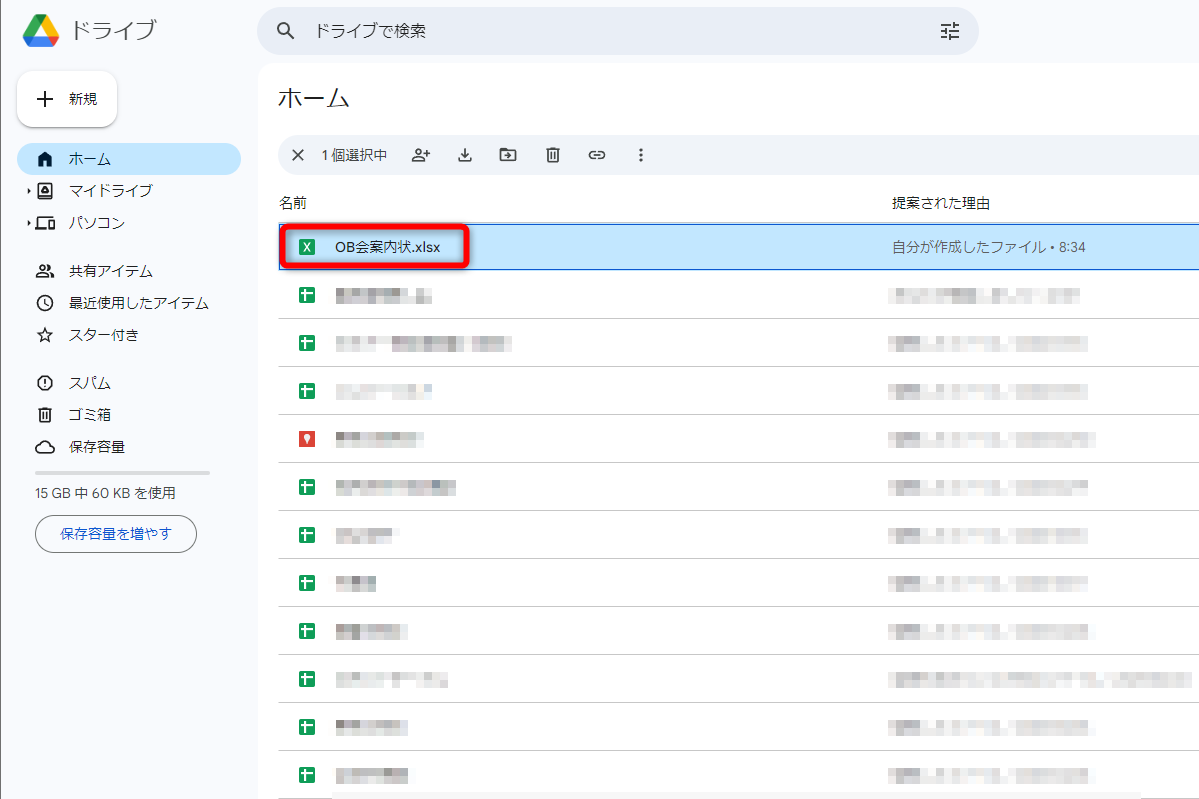Click the 新規 button
The width and height of the screenshot is (1199, 799).
[x=66, y=99]
